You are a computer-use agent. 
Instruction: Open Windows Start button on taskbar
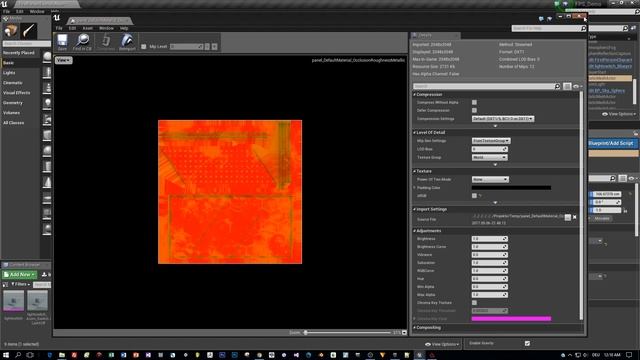coord(6,355)
